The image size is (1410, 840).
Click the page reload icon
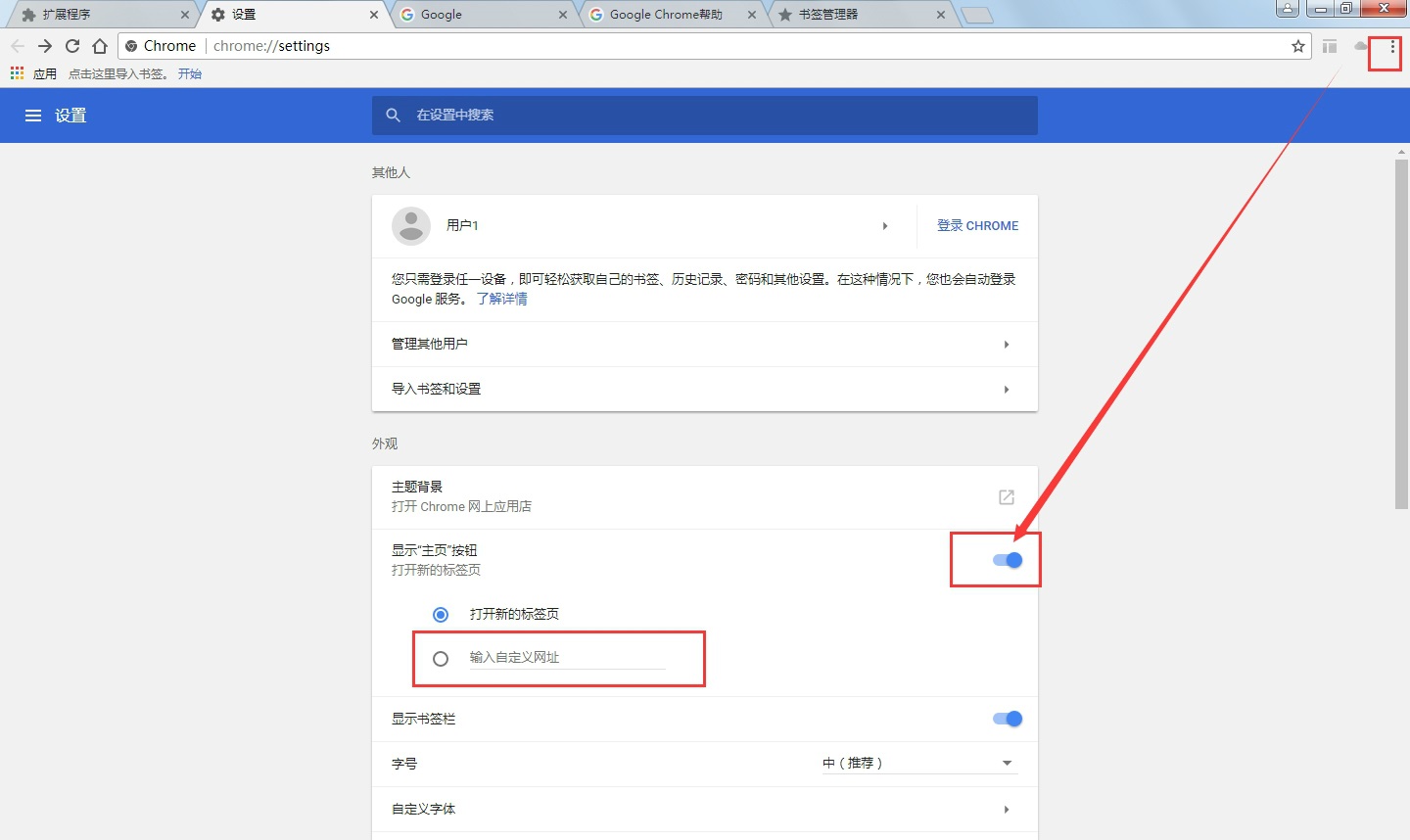(72, 45)
